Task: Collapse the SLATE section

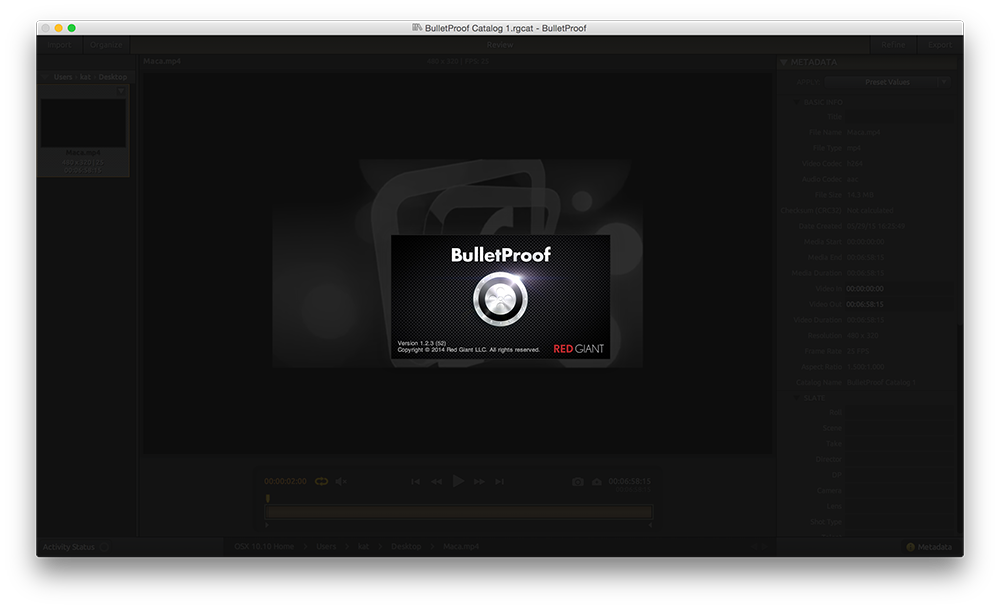Action: pyautogui.click(x=797, y=398)
